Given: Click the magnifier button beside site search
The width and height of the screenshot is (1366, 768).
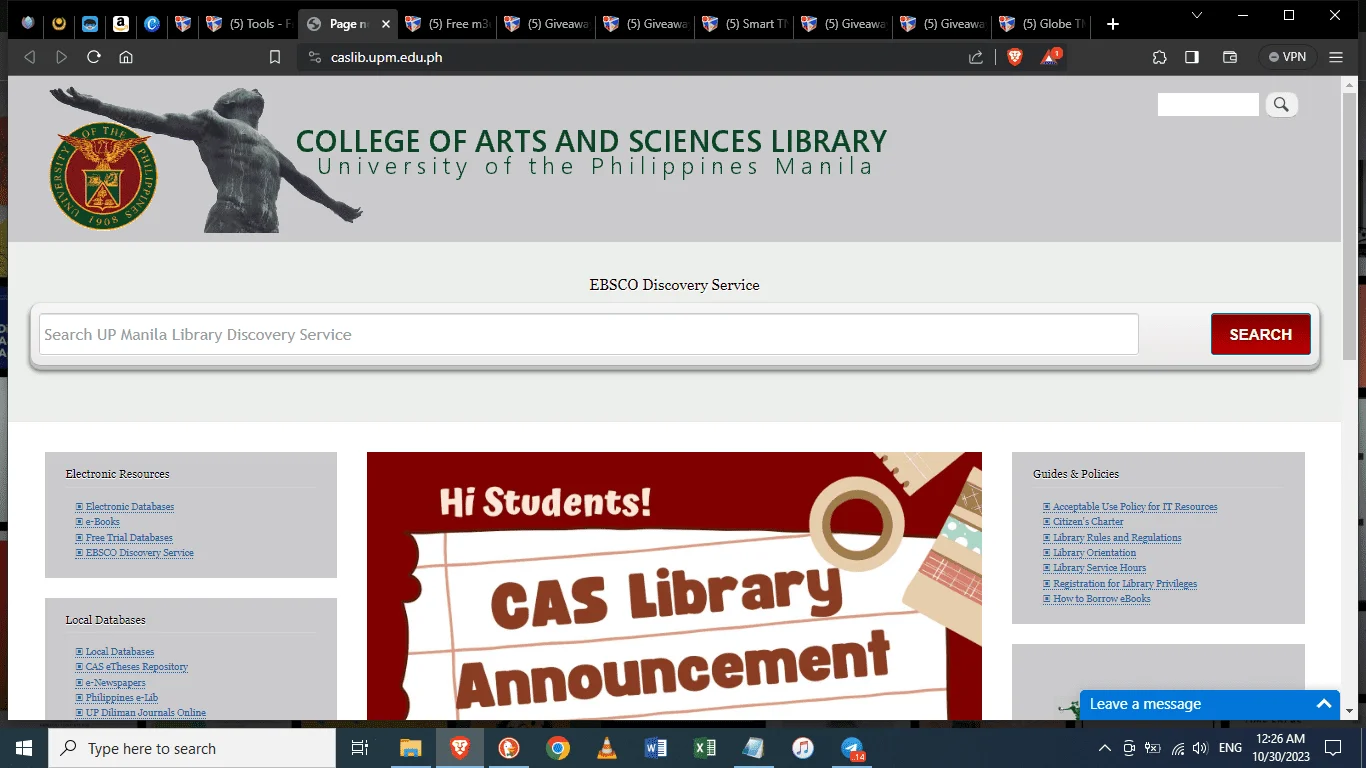Looking at the screenshot, I should click(1282, 104).
